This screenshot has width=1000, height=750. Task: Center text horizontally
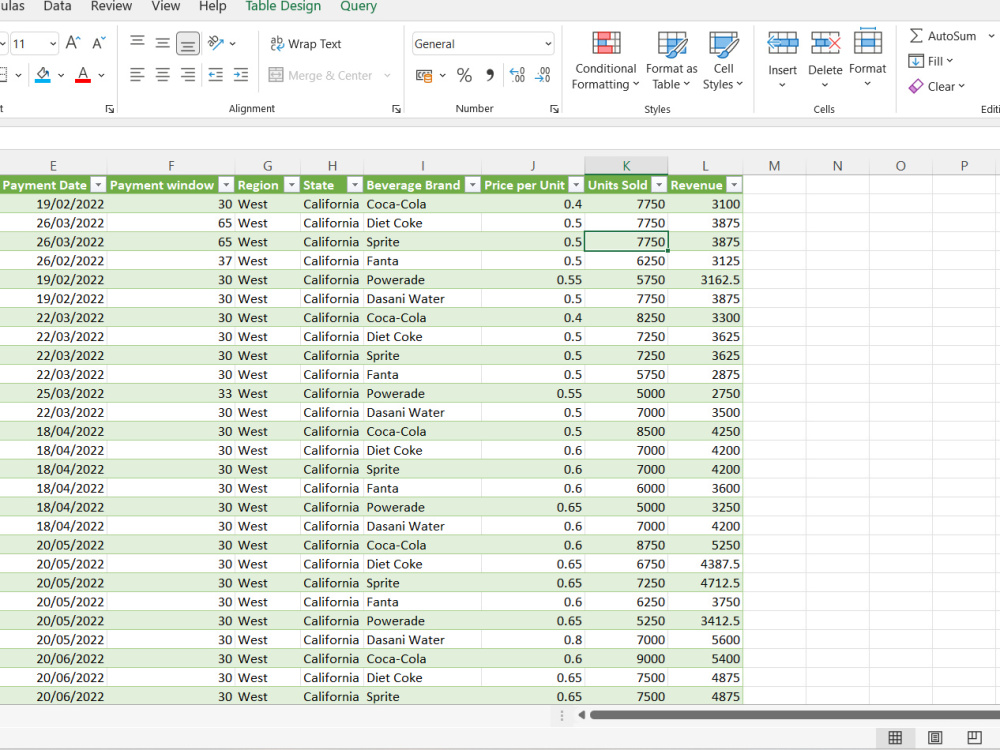(163, 75)
